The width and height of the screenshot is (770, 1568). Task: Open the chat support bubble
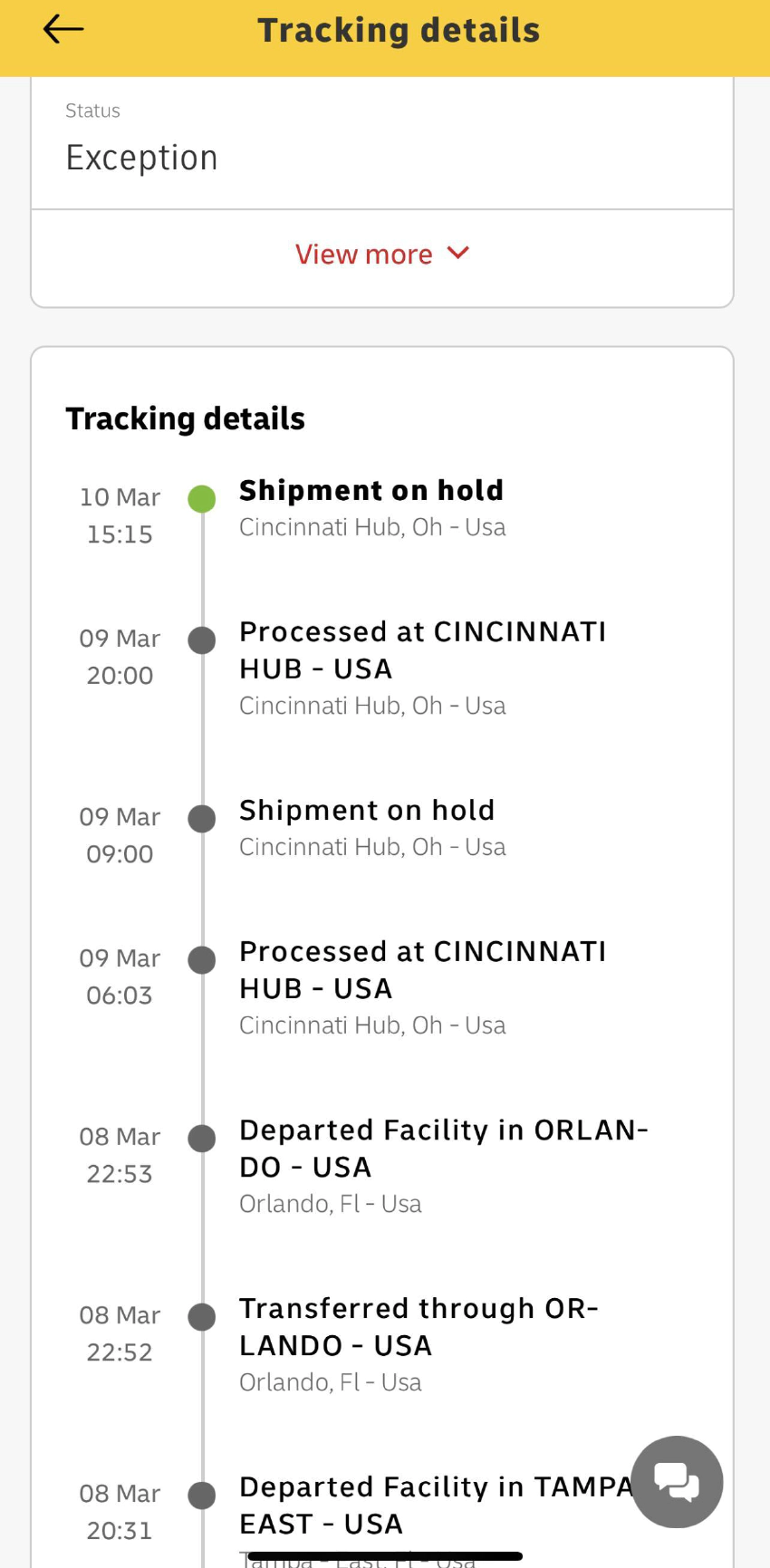(x=677, y=1482)
